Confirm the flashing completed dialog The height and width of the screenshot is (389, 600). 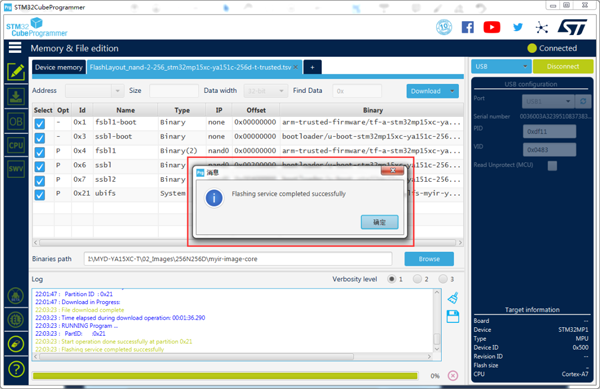click(x=379, y=222)
